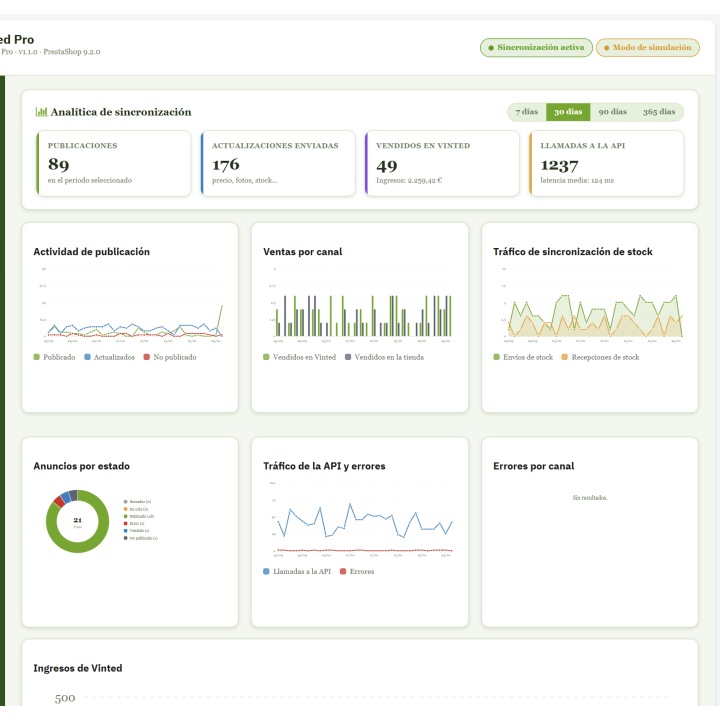
Task: Click the blue API calls line plot
Action: (365, 521)
